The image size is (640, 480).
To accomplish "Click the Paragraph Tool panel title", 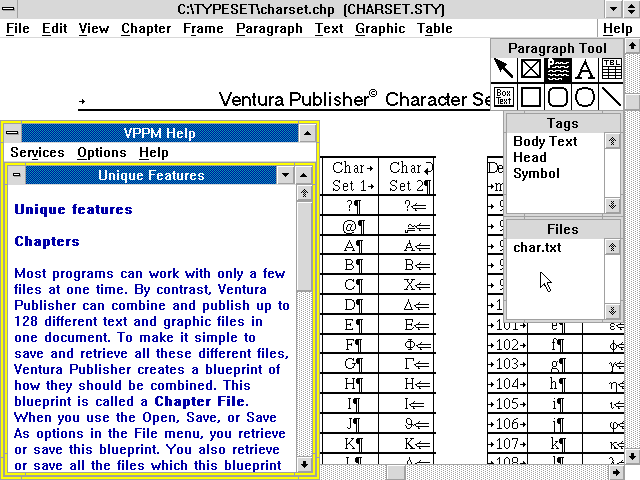I will (x=558, y=48).
